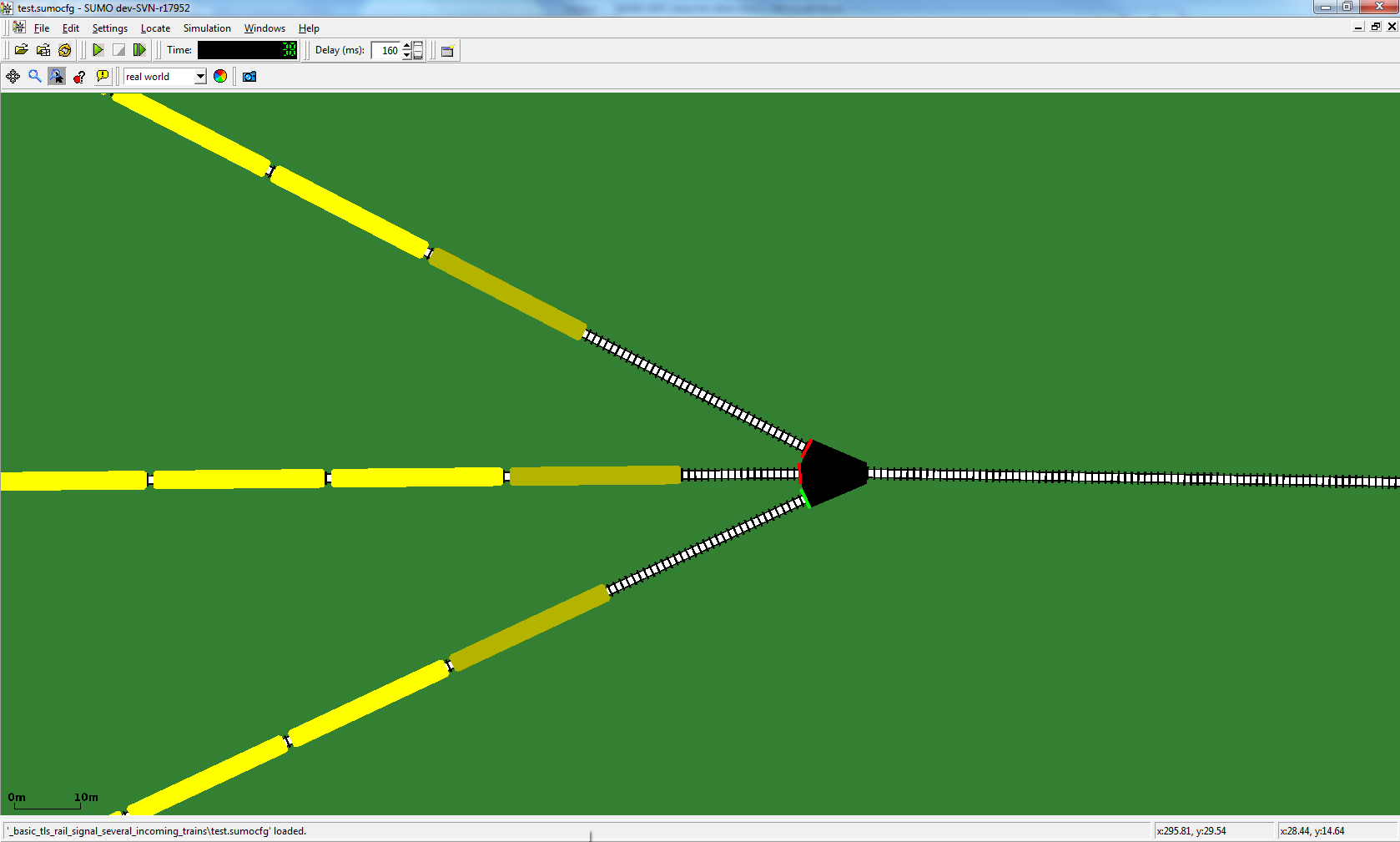1400x842 pixels.
Task: Toggle tooltips with the yellow speech bubble
Action: 102,77
